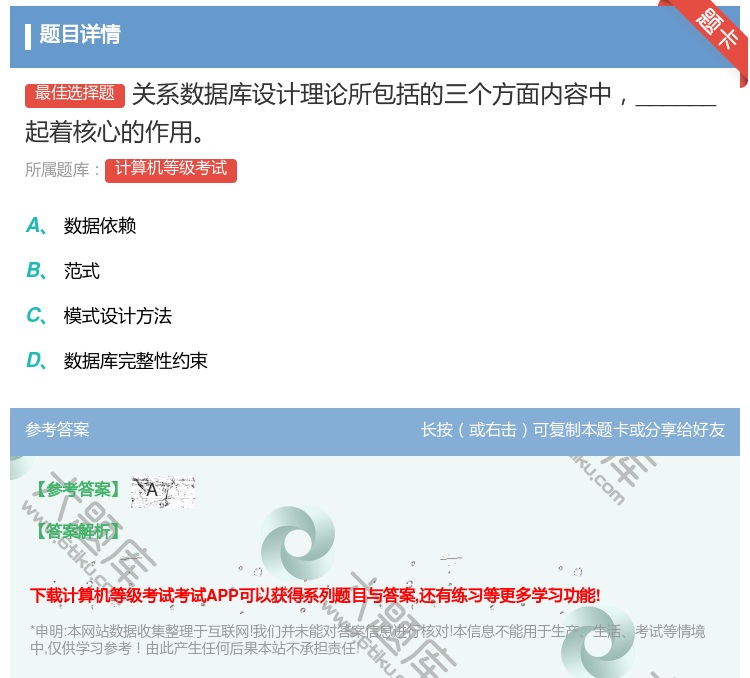Choose option A 数据依赖
This screenshot has width=750, height=678.
pyautogui.click(x=81, y=225)
